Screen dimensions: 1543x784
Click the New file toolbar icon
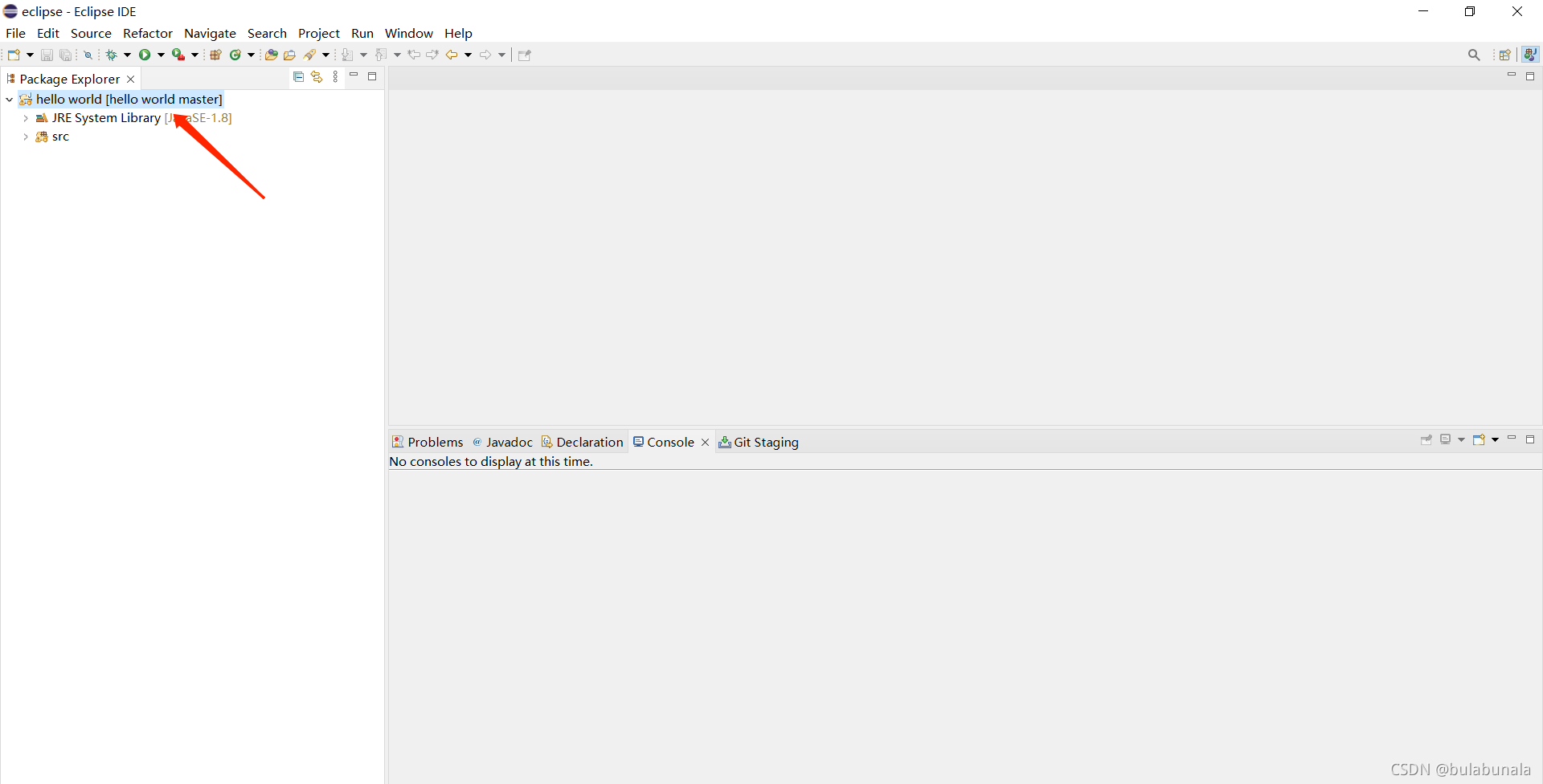click(14, 55)
